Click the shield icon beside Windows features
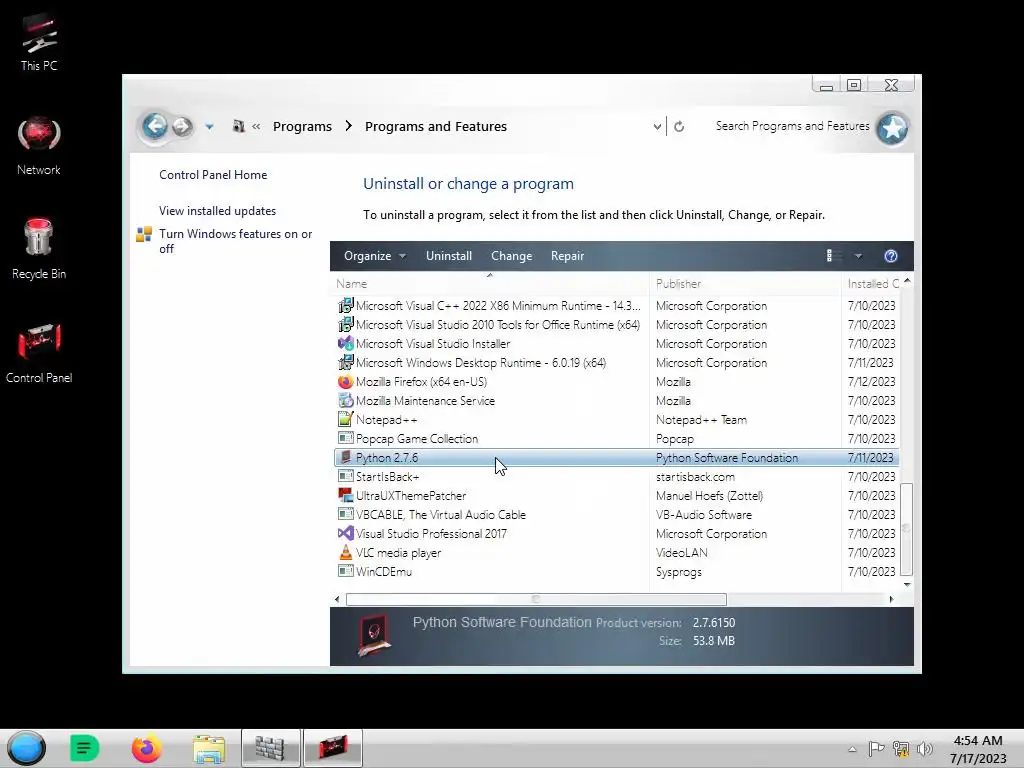This screenshot has height=768, width=1024. click(x=144, y=234)
